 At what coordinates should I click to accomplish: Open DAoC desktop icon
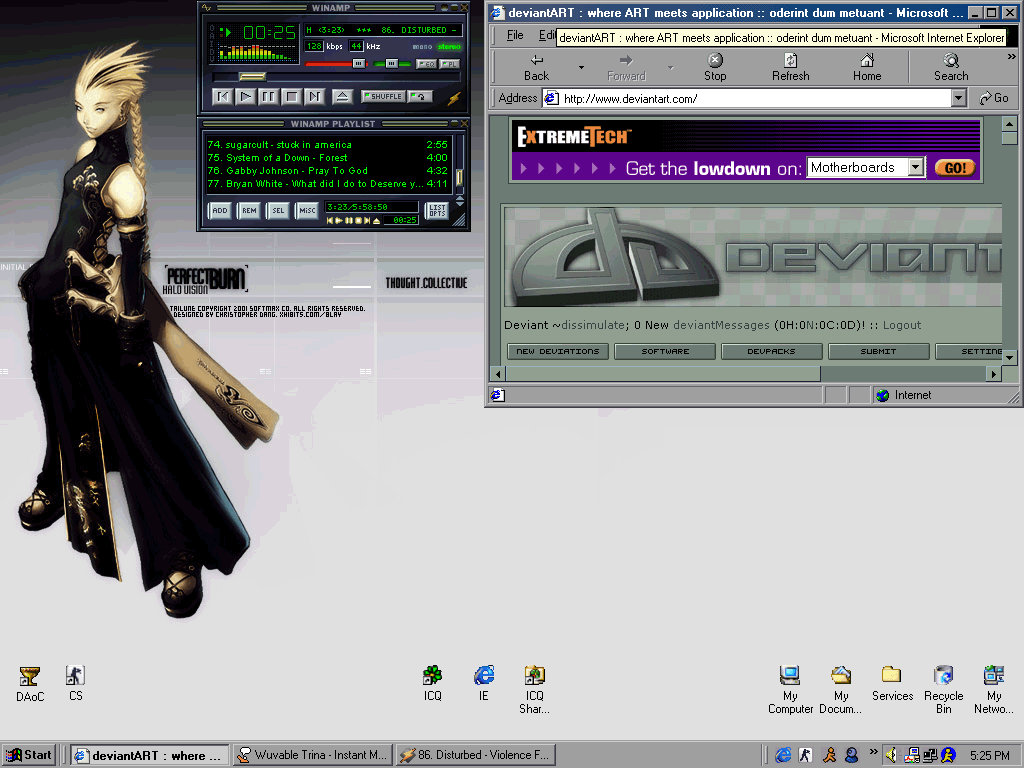click(30, 684)
